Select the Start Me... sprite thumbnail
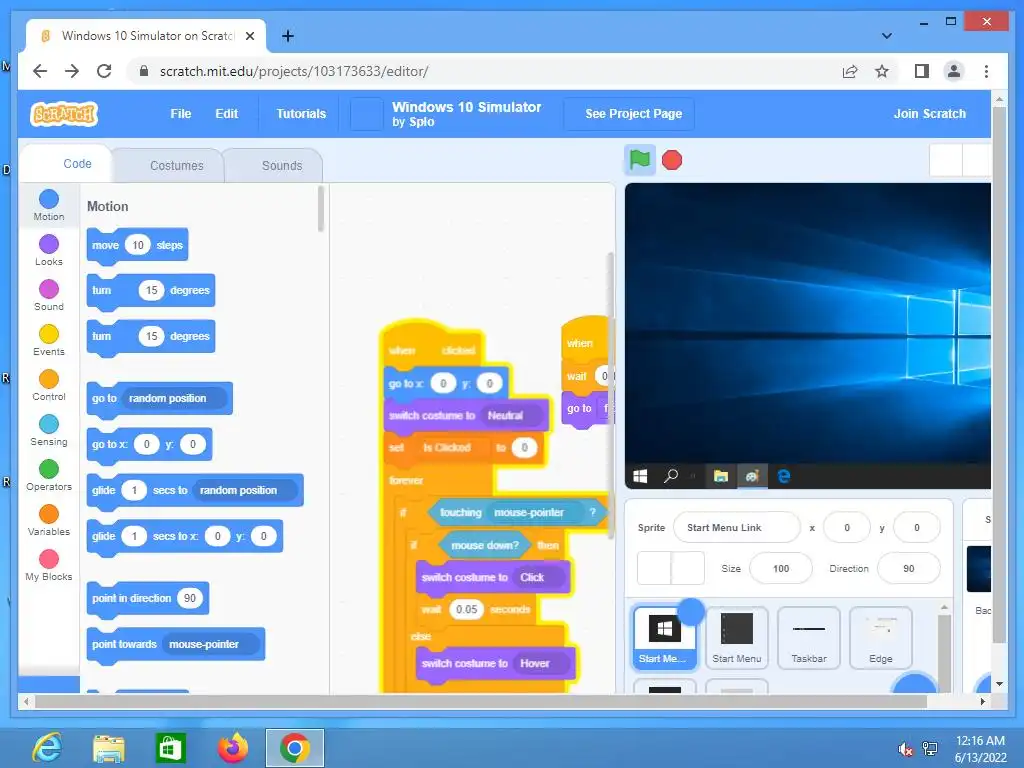 click(664, 636)
